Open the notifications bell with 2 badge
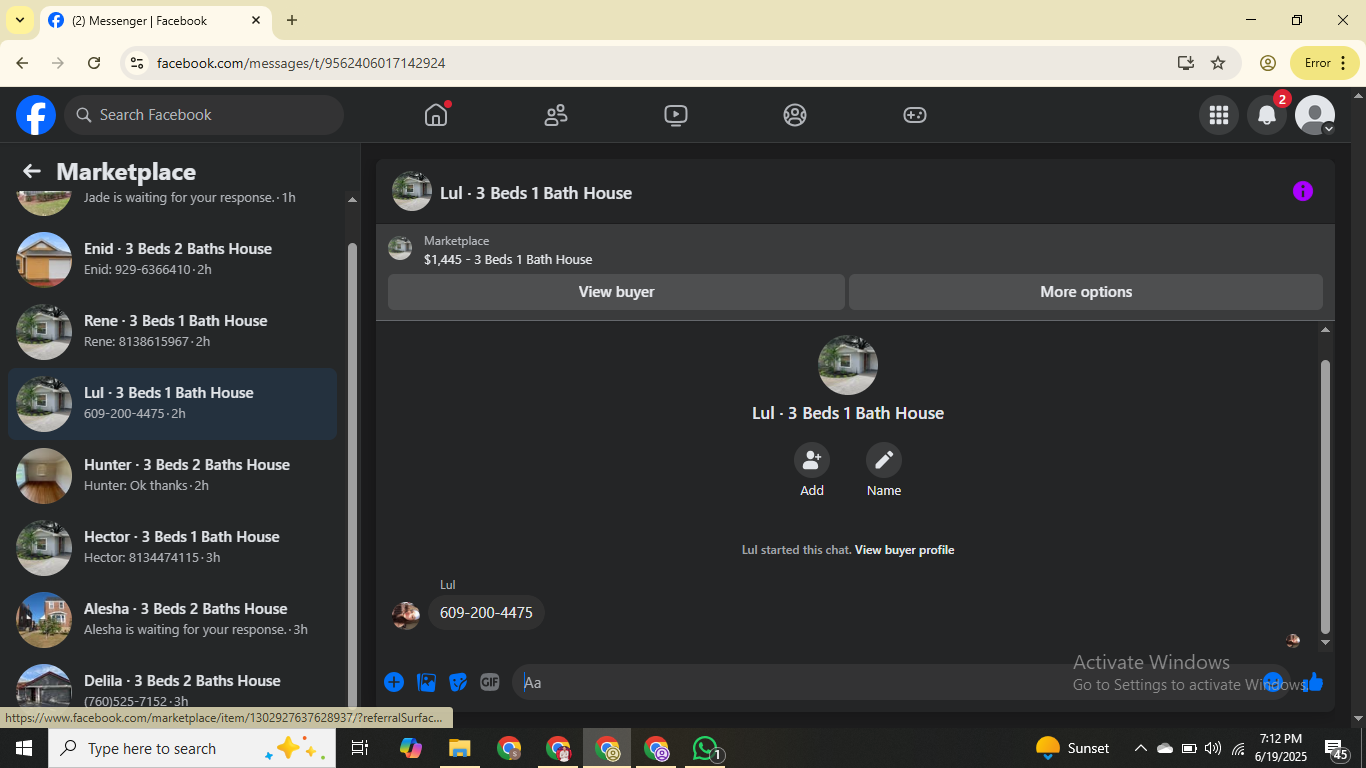The height and width of the screenshot is (768, 1366). click(x=1267, y=115)
